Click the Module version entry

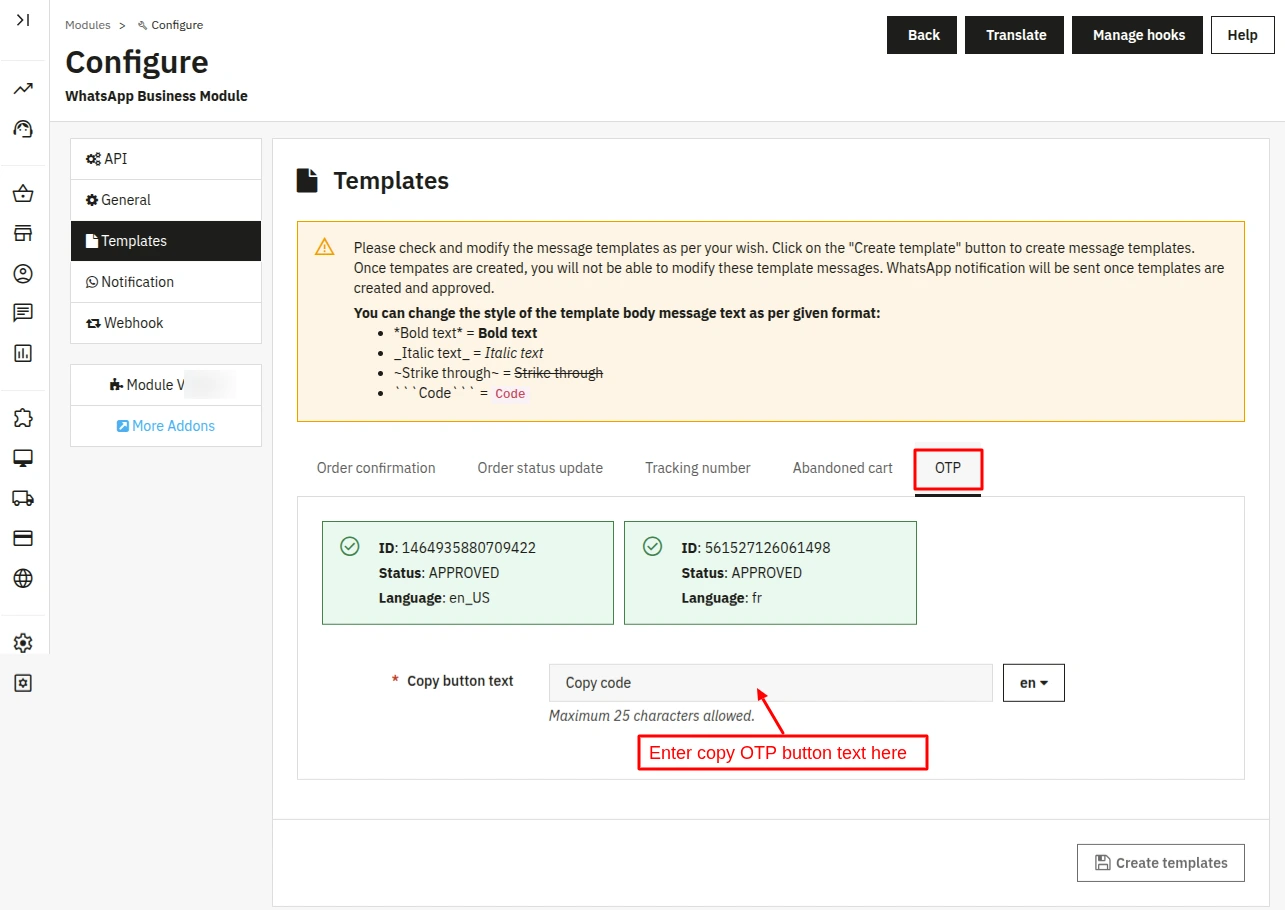click(x=166, y=385)
